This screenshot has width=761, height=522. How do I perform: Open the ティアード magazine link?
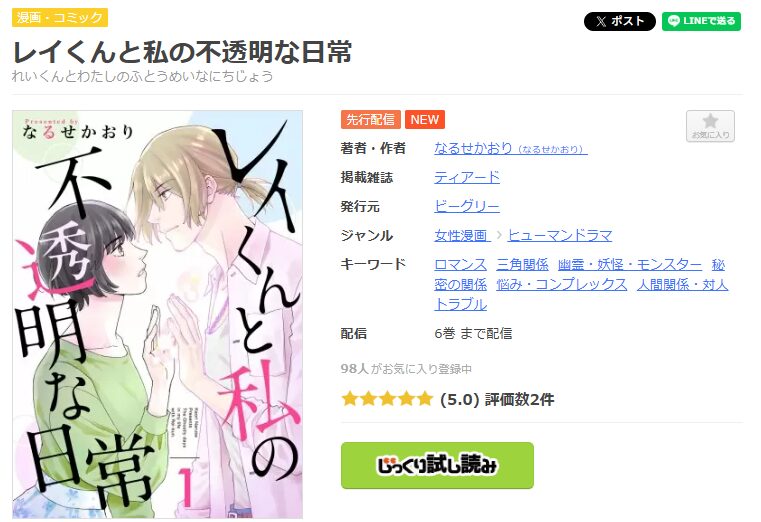[466, 178]
